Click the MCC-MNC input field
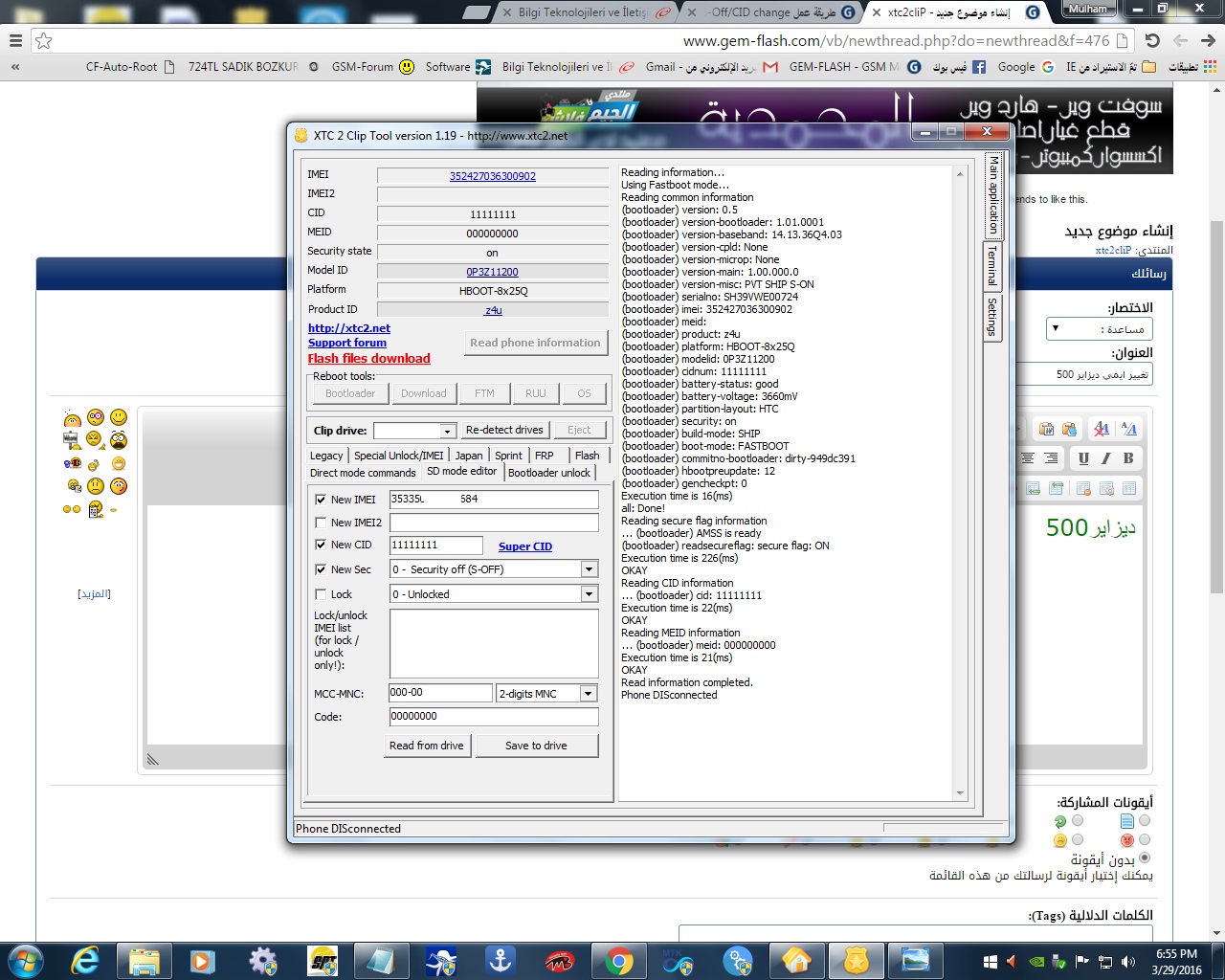Viewport: 1225px width, 980px height. (x=440, y=693)
